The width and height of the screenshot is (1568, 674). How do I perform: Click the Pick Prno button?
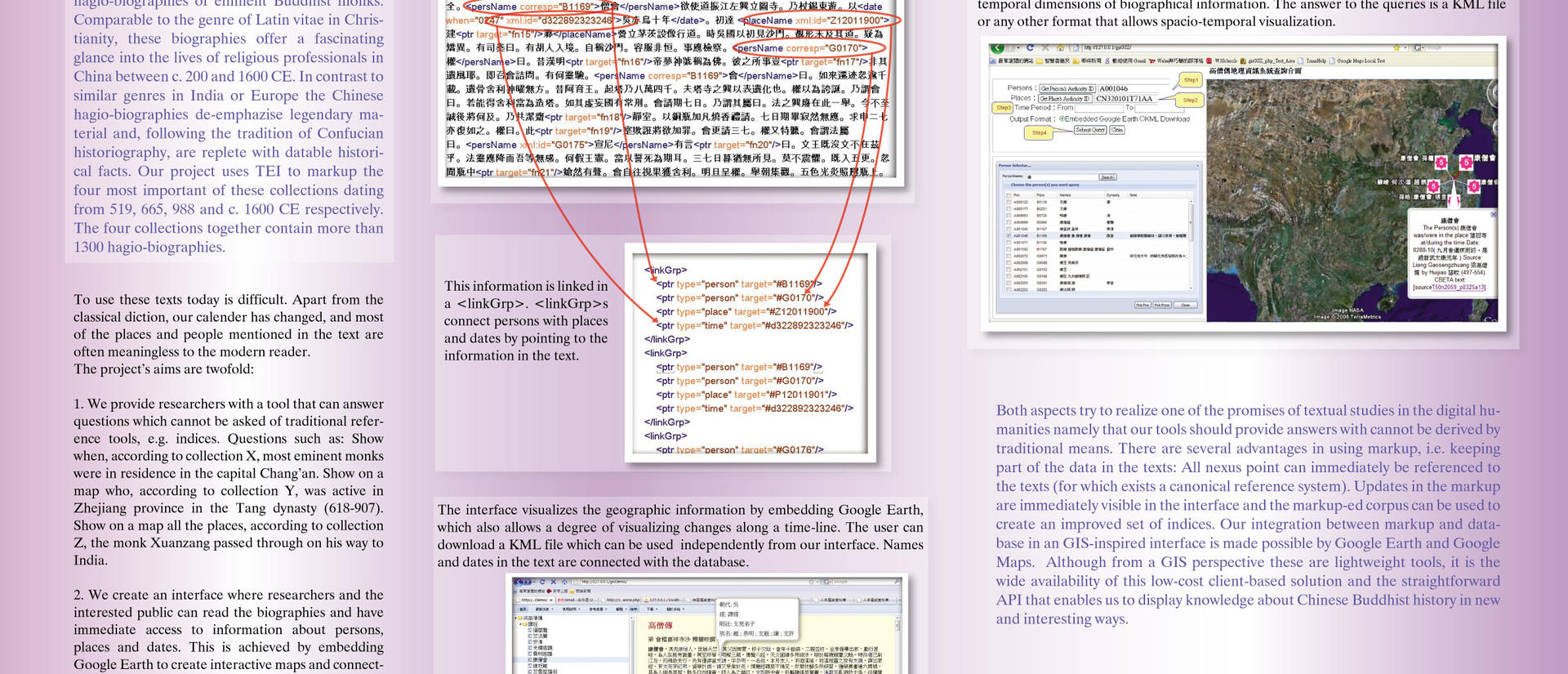click(x=1162, y=305)
